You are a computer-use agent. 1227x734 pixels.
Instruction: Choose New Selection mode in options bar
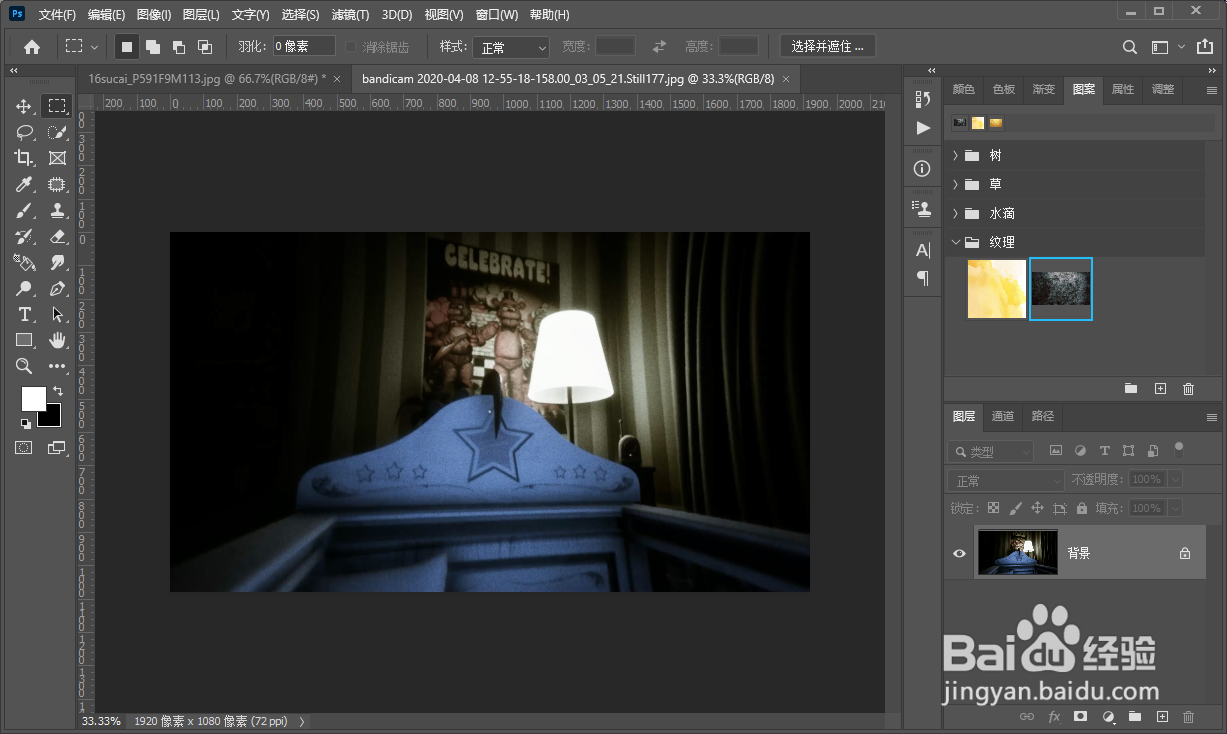coord(127,46)
